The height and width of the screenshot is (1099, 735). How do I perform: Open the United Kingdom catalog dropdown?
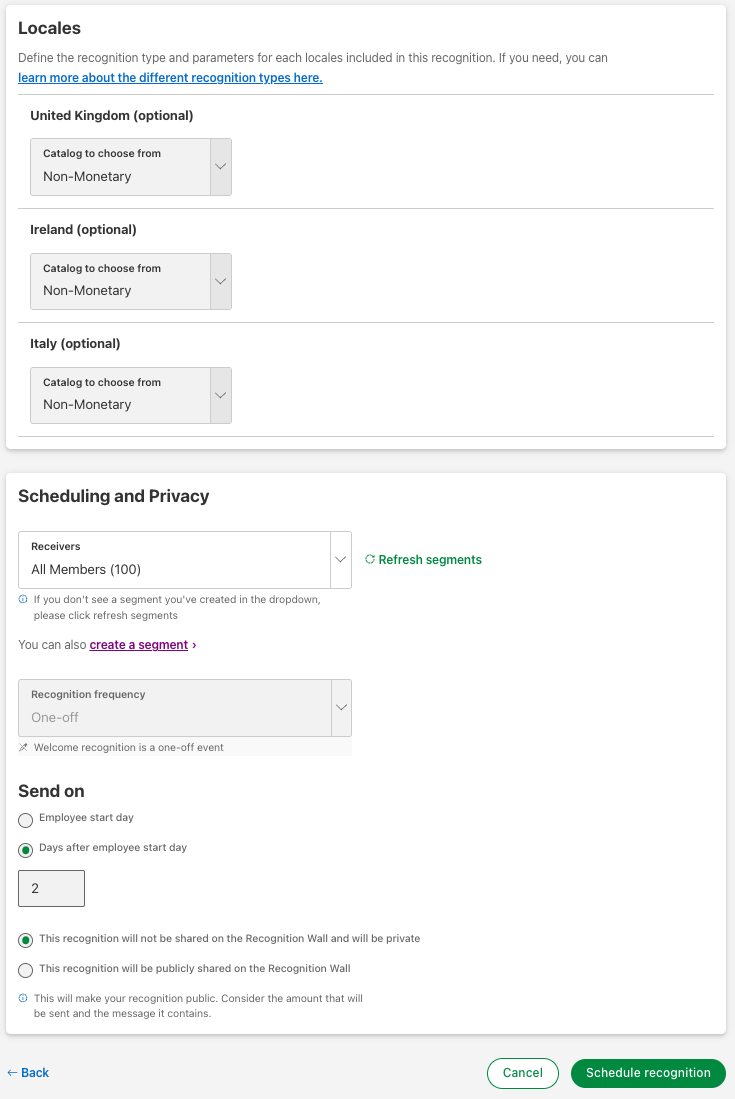coord(131,167)
